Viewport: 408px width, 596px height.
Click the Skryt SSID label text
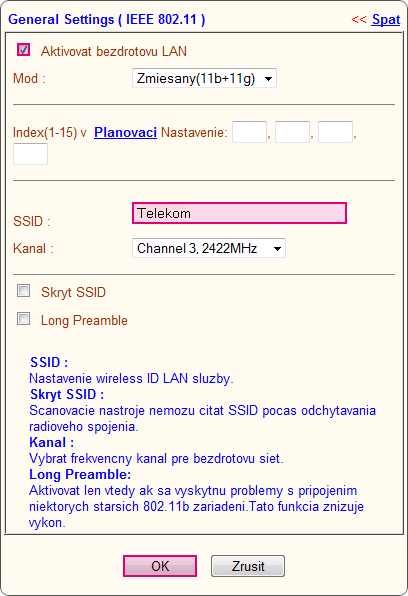click(x=73, y=292)
